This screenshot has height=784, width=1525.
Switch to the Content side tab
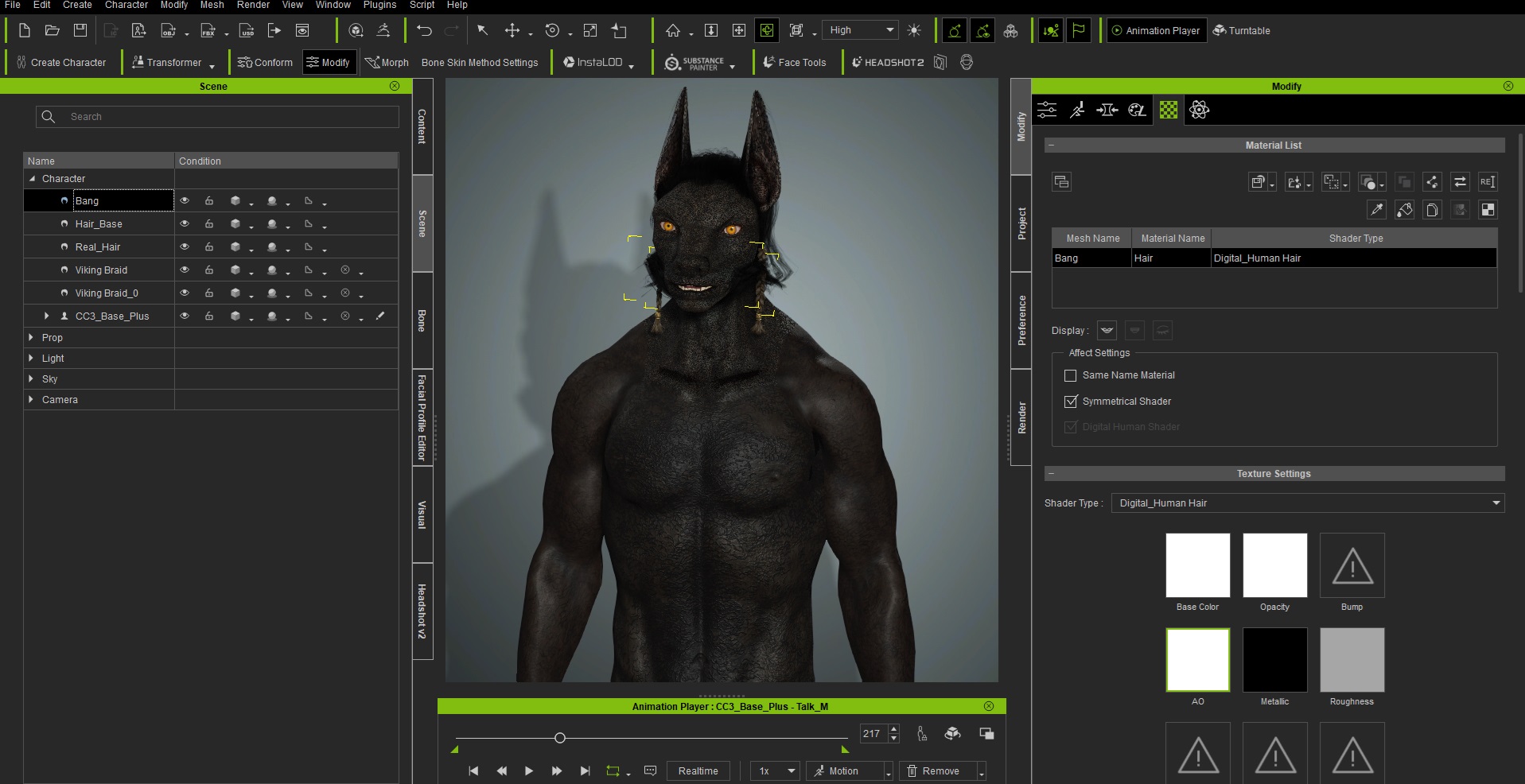point(422,126)
